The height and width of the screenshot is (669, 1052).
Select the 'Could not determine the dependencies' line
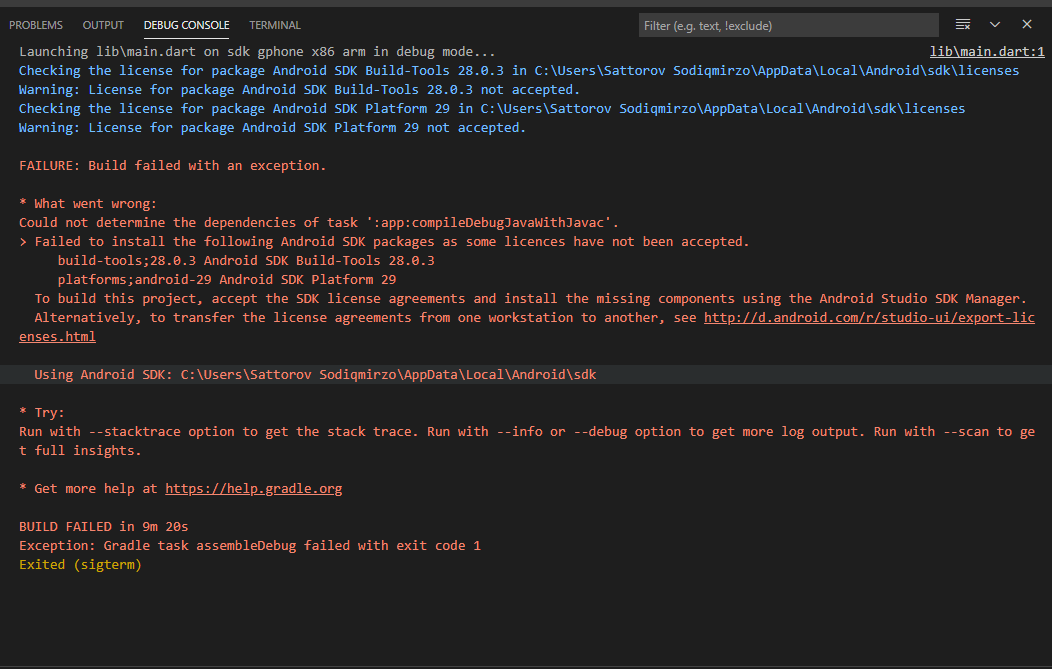[319, 222]
